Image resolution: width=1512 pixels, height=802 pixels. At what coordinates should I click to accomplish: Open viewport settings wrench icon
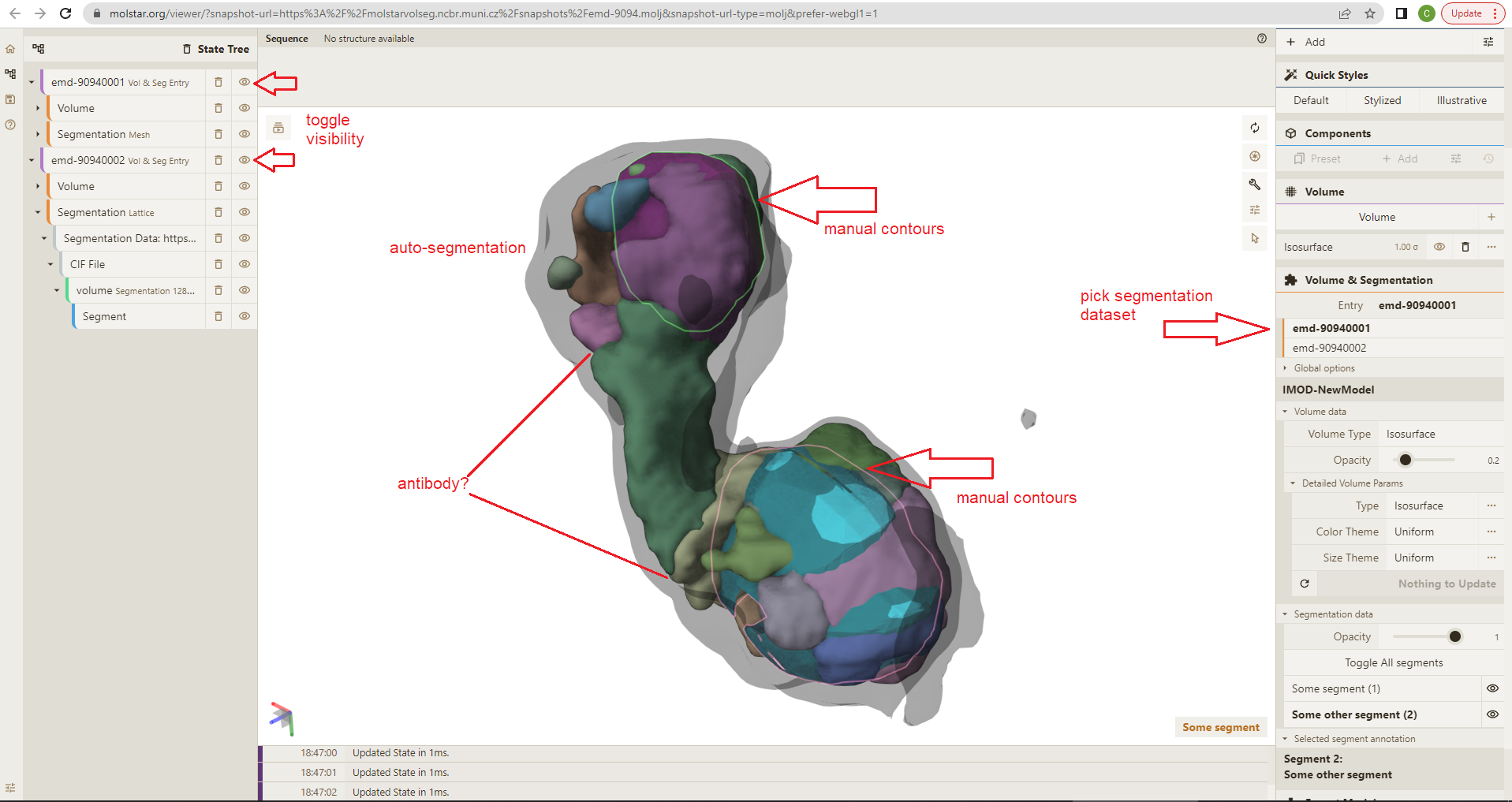(x=1254, y=184)
